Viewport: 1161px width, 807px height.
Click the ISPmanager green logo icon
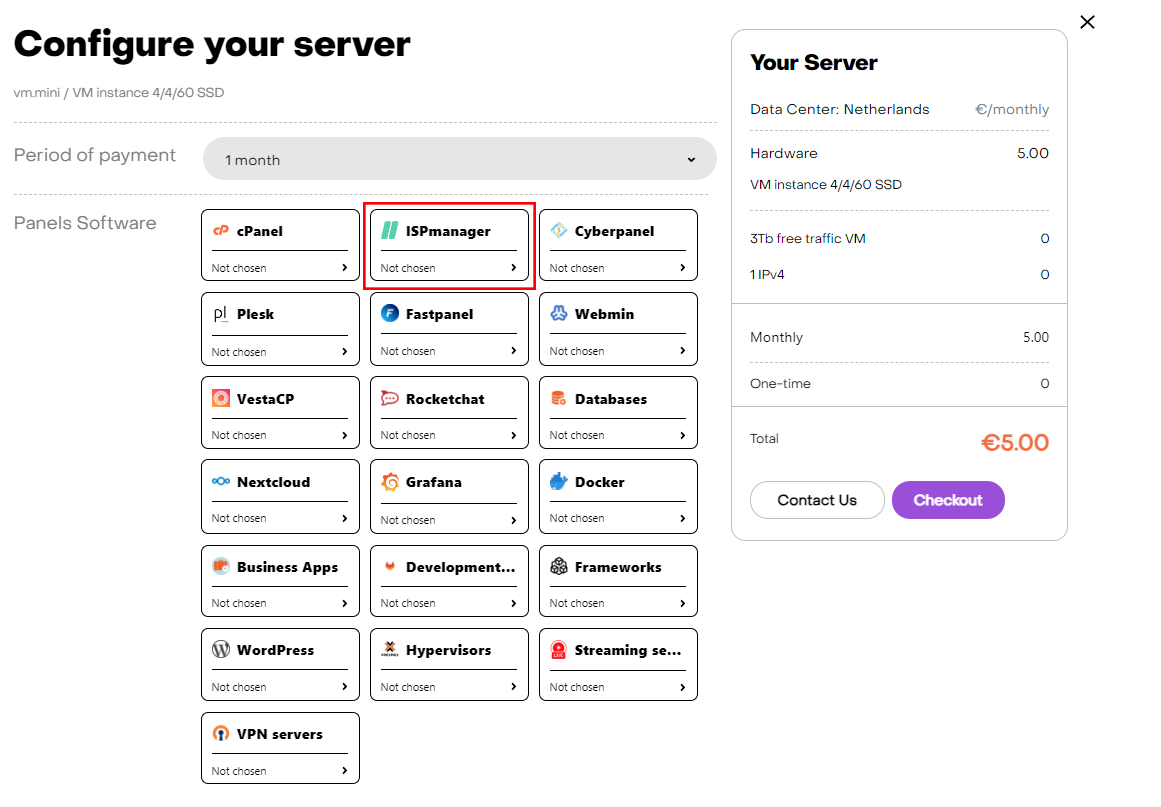(390, 231)
